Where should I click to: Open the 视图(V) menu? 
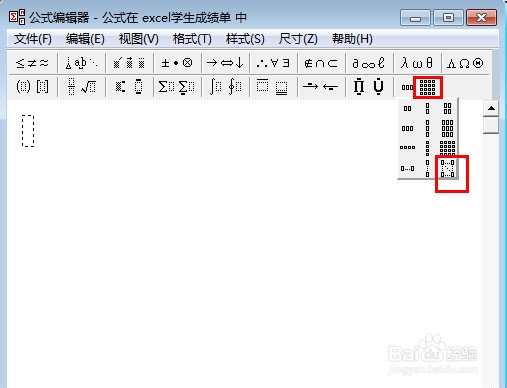click(x=139, y=39)
